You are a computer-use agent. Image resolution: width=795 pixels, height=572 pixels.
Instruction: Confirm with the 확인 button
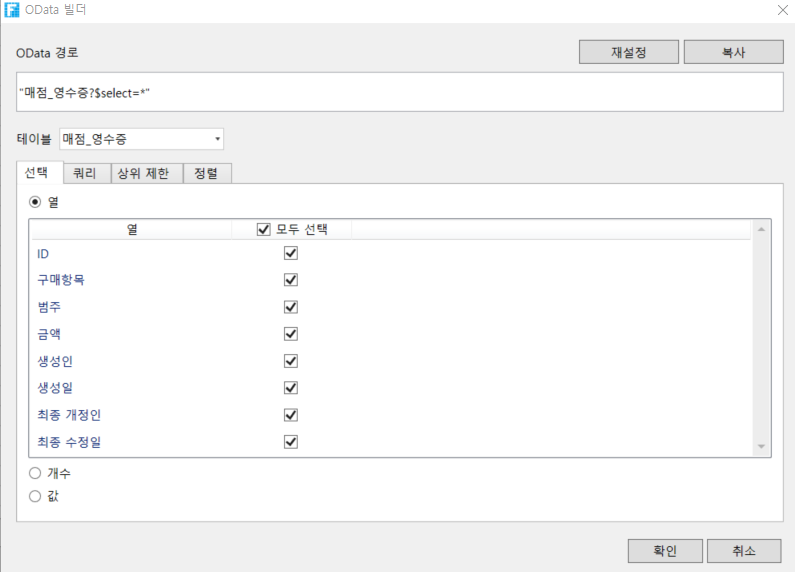[x=665, y=551]
